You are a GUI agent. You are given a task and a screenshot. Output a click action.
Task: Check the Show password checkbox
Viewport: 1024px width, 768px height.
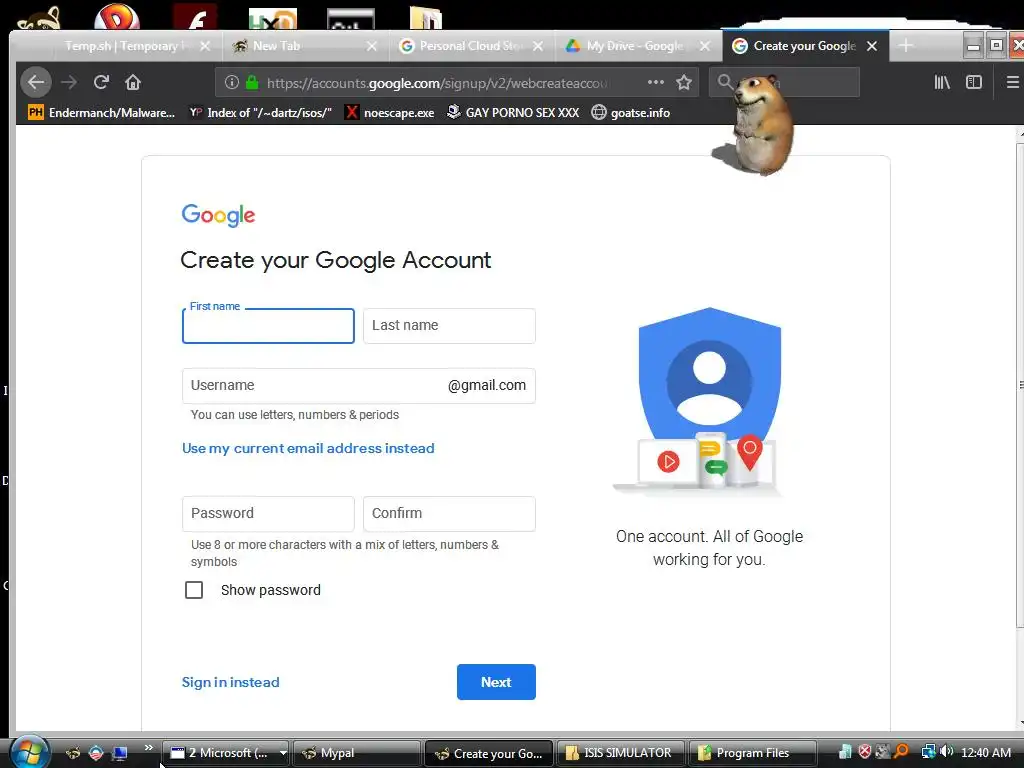pos(194,590)
